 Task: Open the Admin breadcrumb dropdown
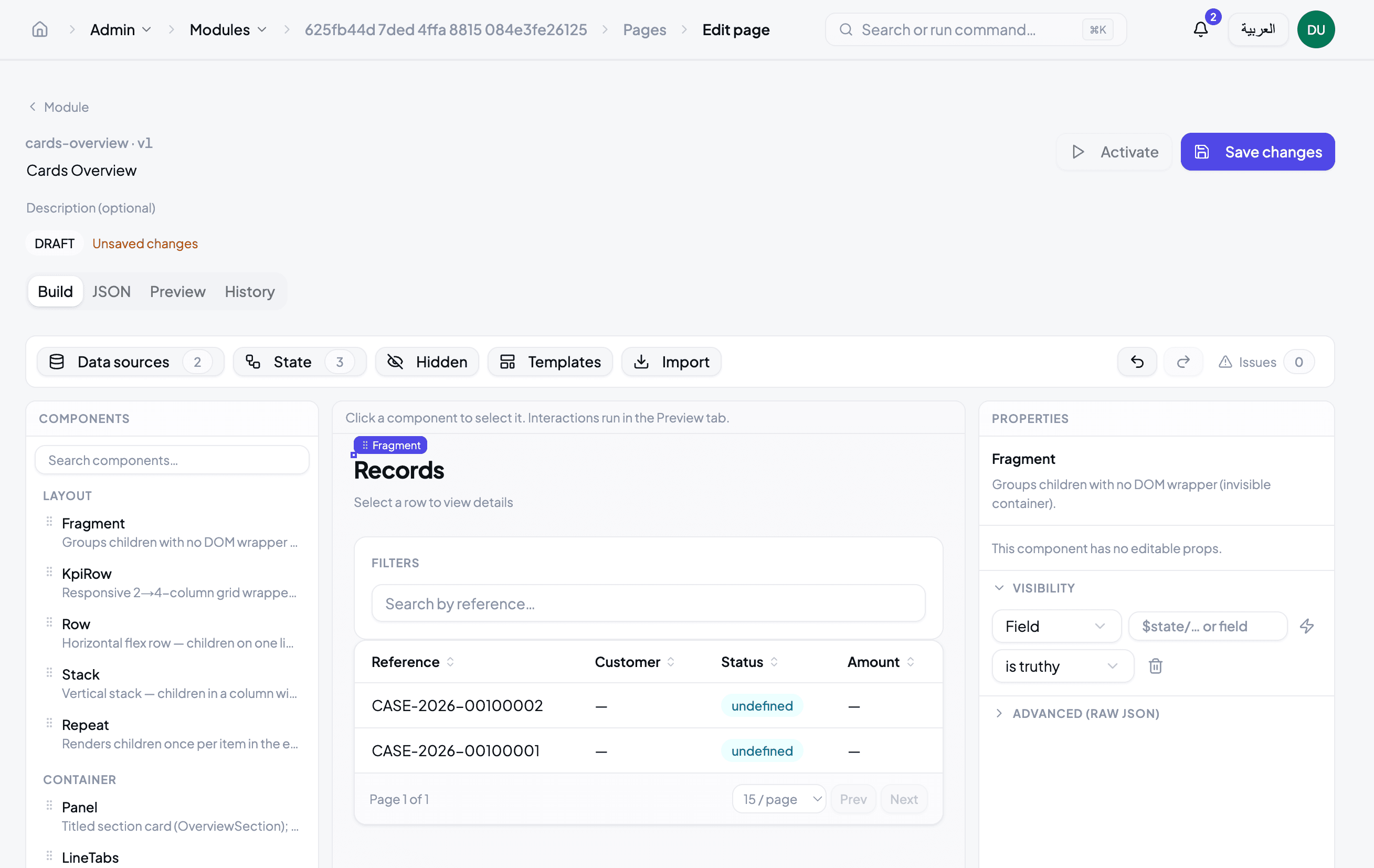(x=120, y=29)
